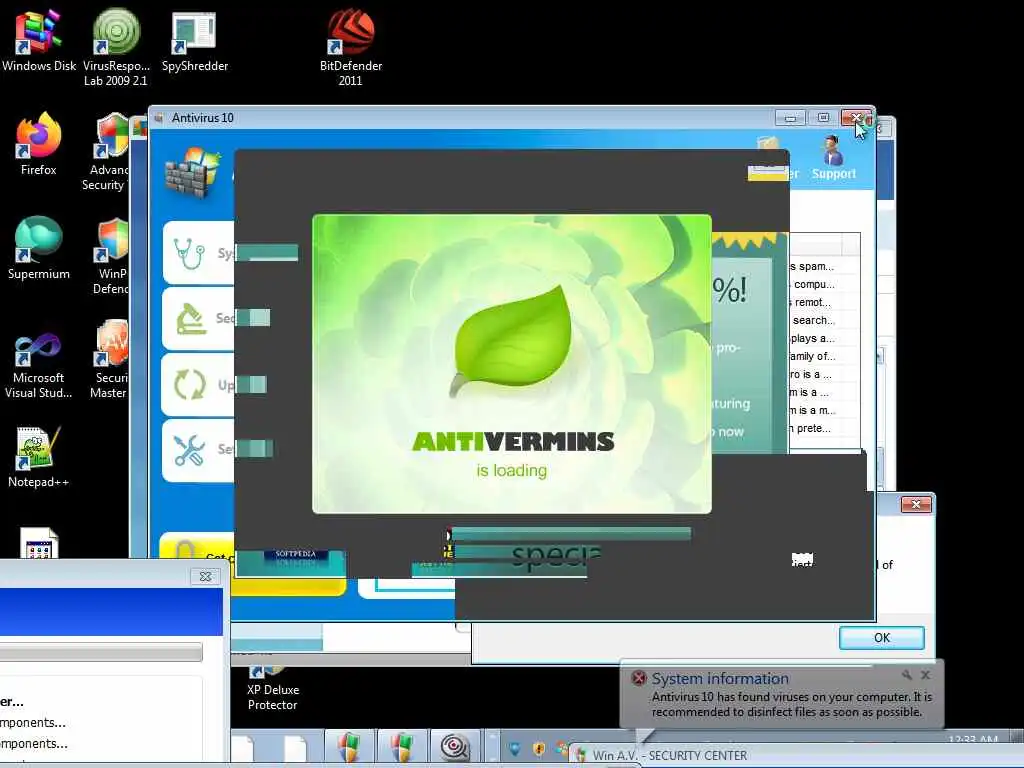Screen dimensions: 1024x768
Task: Click the blue shield tray icon
Action: pos(515,748)
